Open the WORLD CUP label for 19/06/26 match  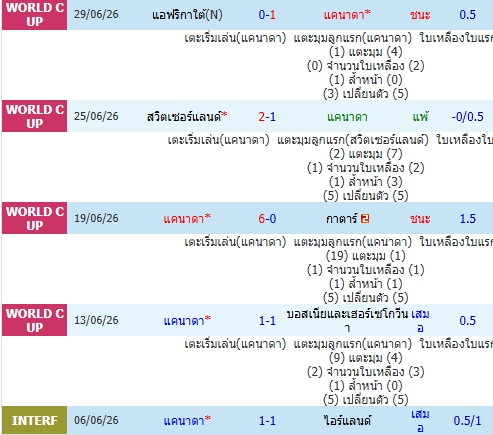click(34, 218)
